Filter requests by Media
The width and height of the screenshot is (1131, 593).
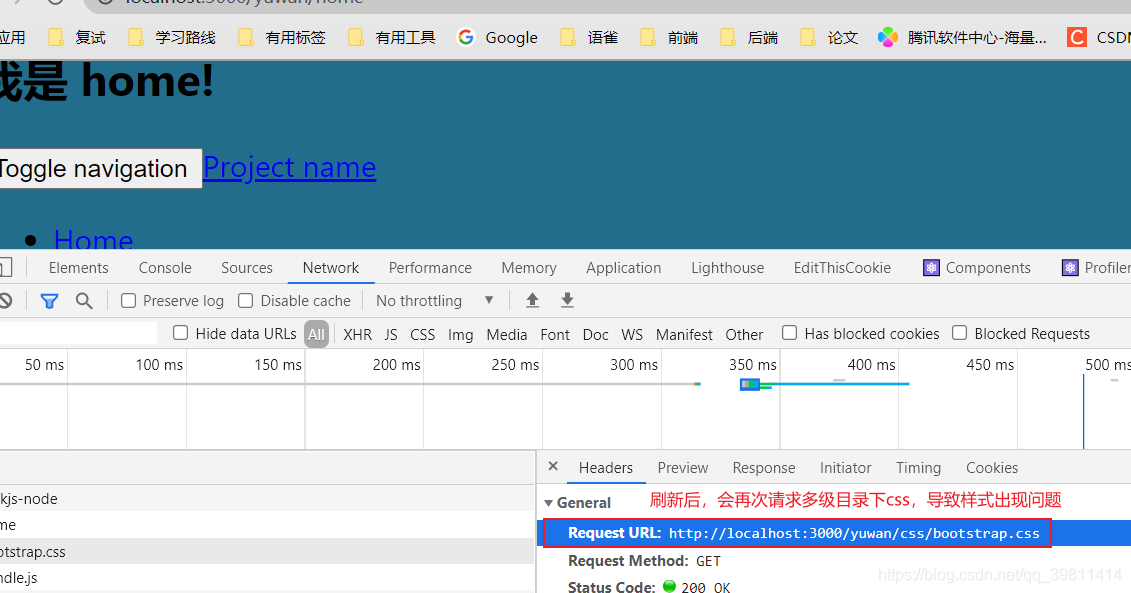[x=506, y=334]
